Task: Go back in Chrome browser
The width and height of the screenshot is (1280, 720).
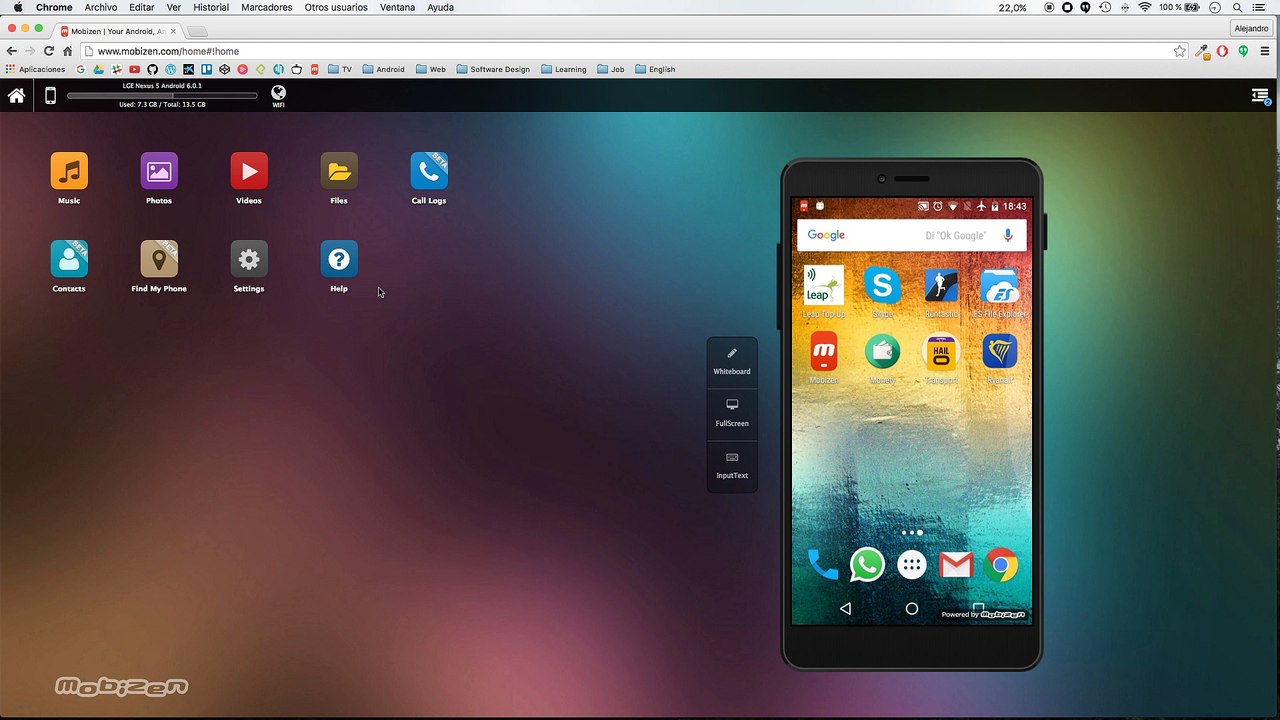Action: tap(11, 51)
